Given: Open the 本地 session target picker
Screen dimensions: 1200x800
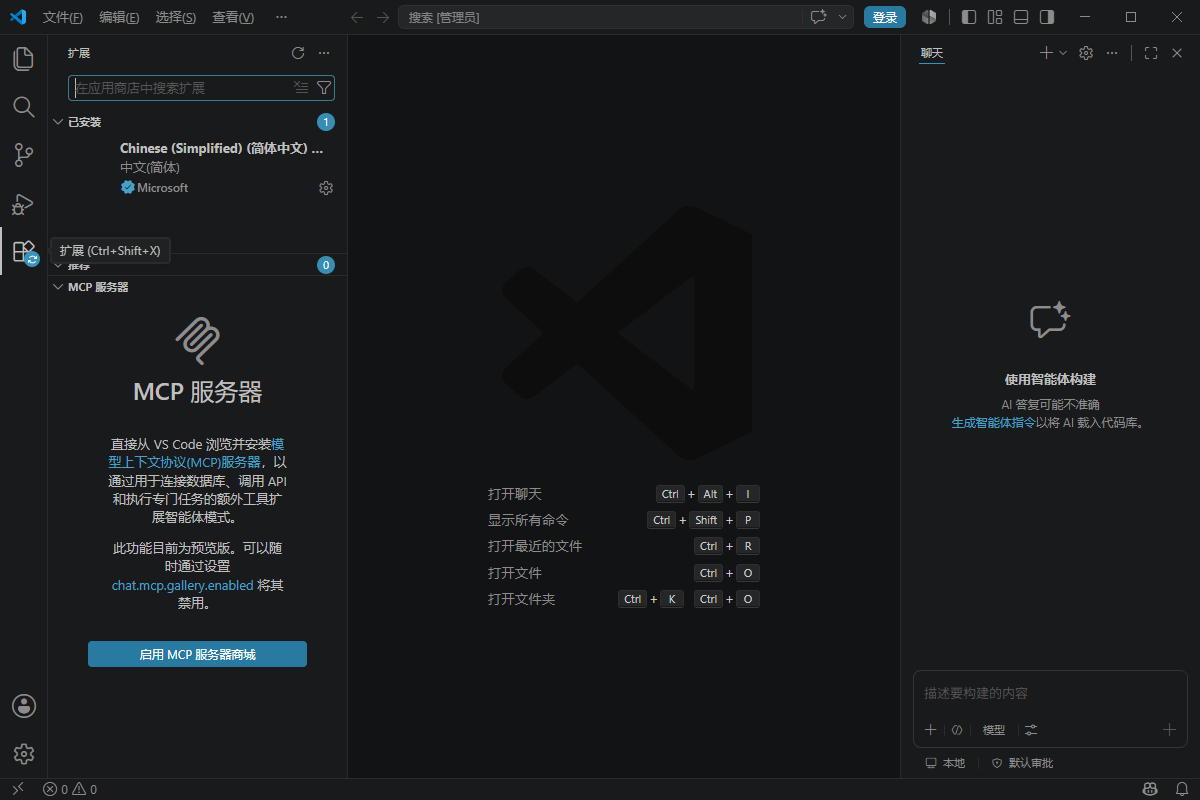Looking at the screenshot, I should tap(945, 763).
